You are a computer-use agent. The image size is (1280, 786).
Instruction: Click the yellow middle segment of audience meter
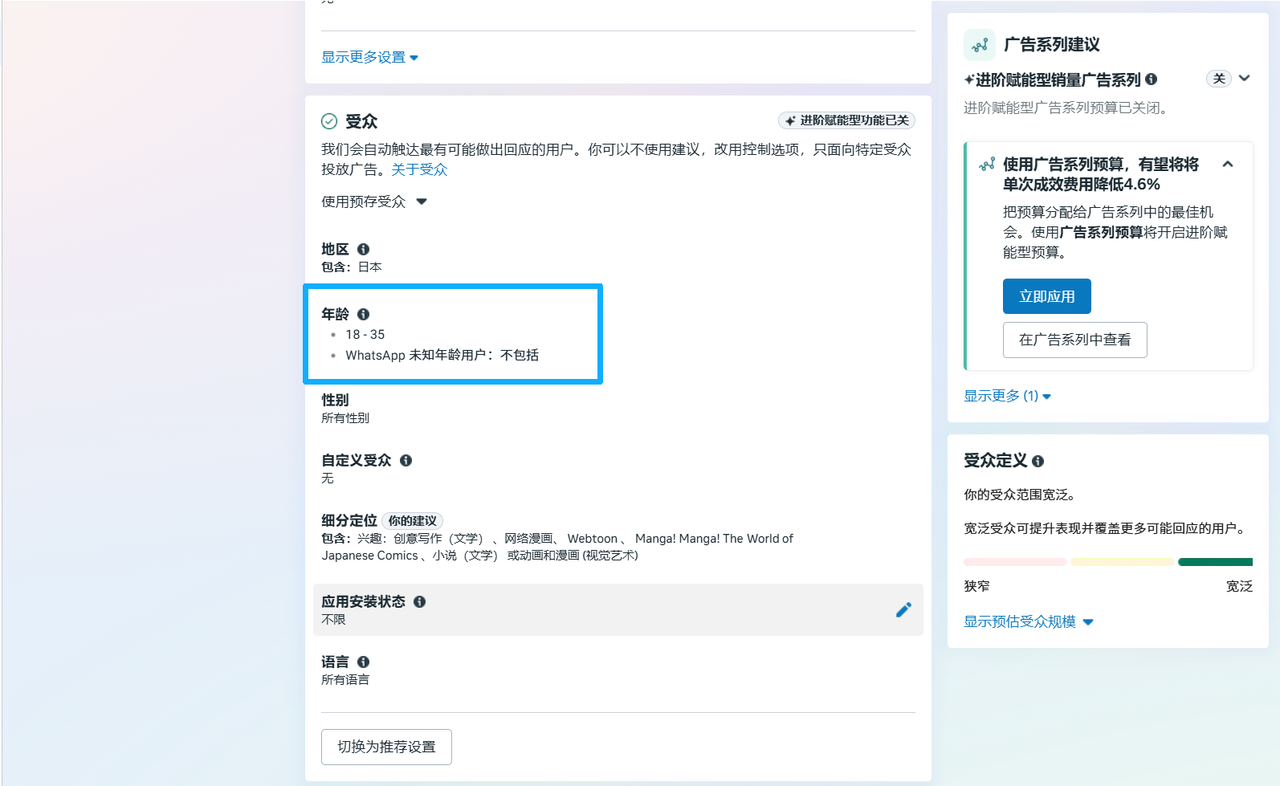point(1122,562)
